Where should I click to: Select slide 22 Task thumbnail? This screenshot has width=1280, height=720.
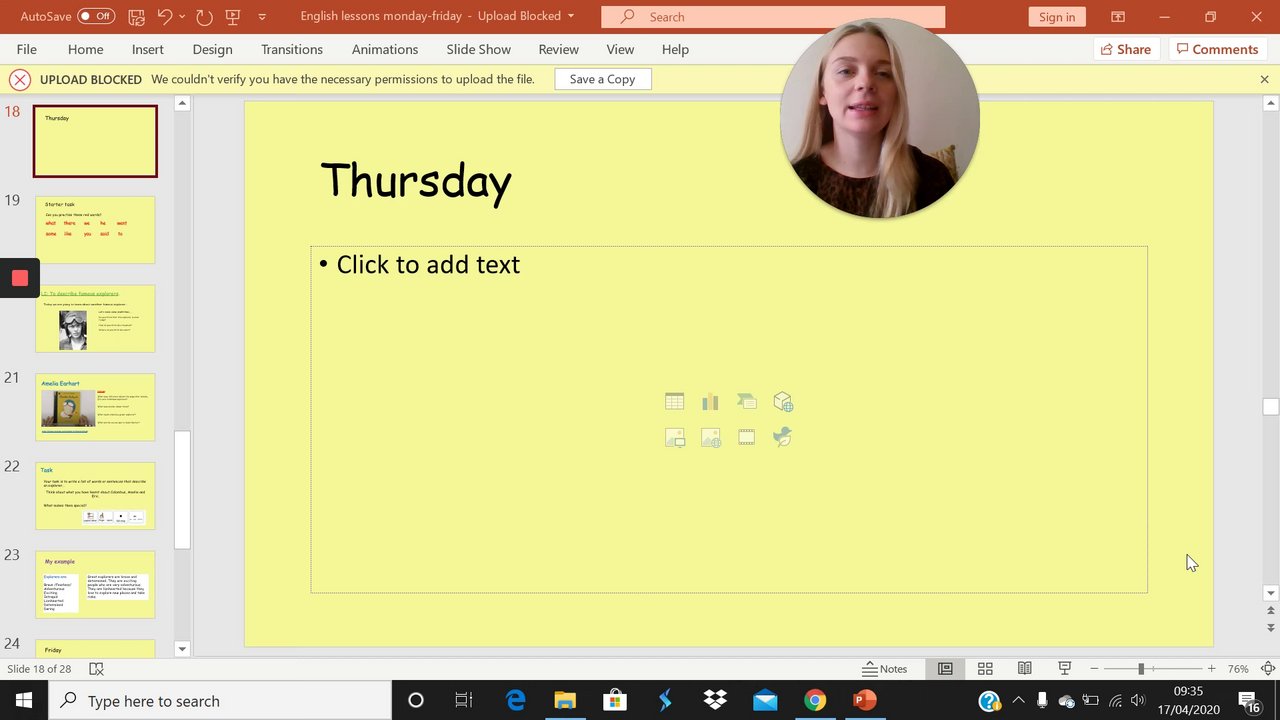(x=95, y=496)
